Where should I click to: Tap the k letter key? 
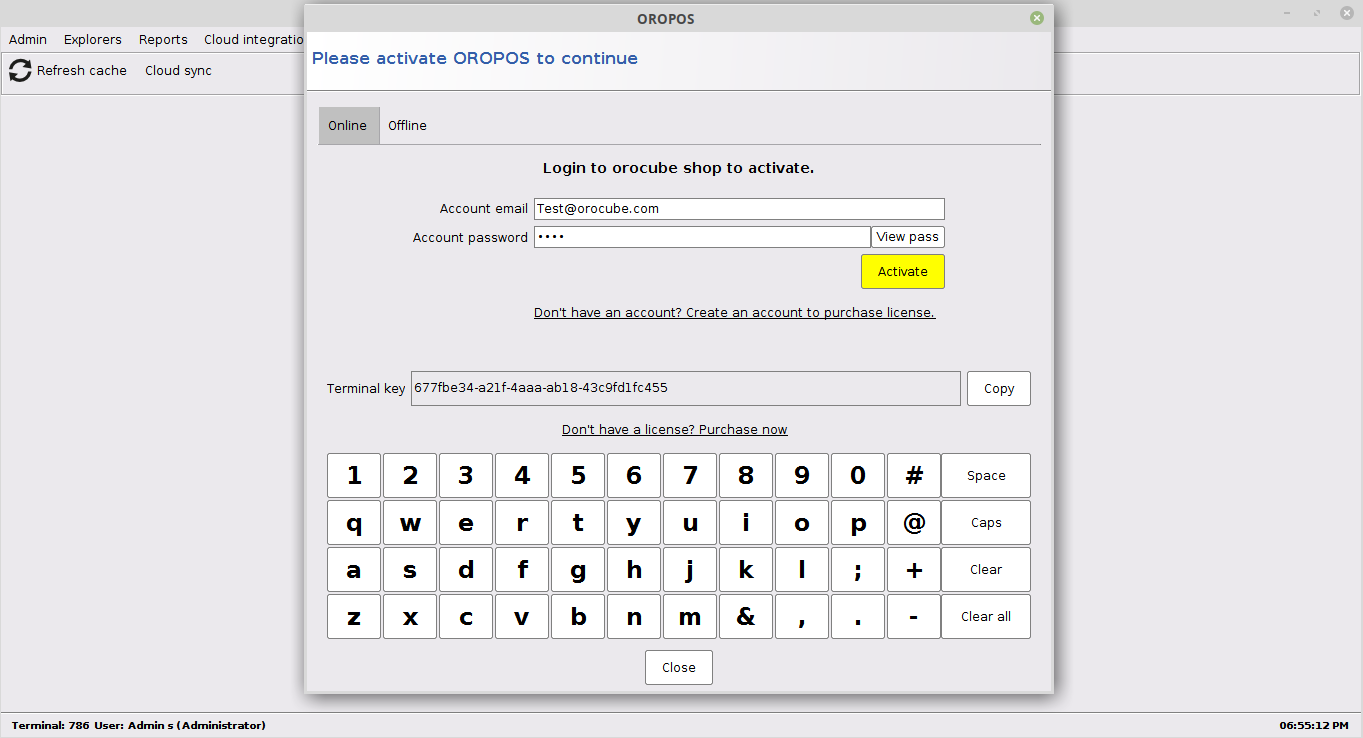(x=746, y=570)
